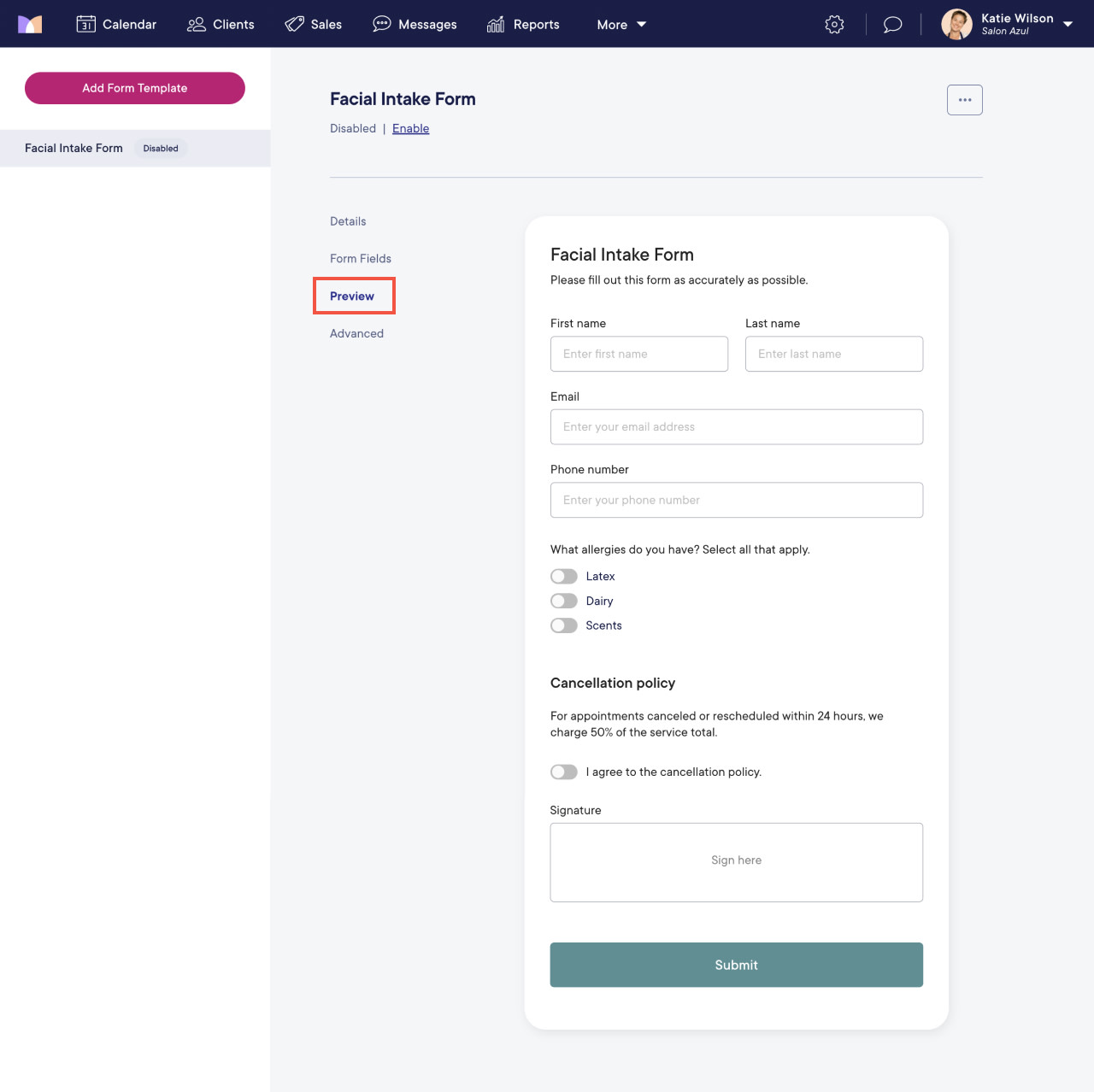This screenshot has height=1092, width=1094.
Task: Switch to the Form Fields tab
Action: coord(360,258)
